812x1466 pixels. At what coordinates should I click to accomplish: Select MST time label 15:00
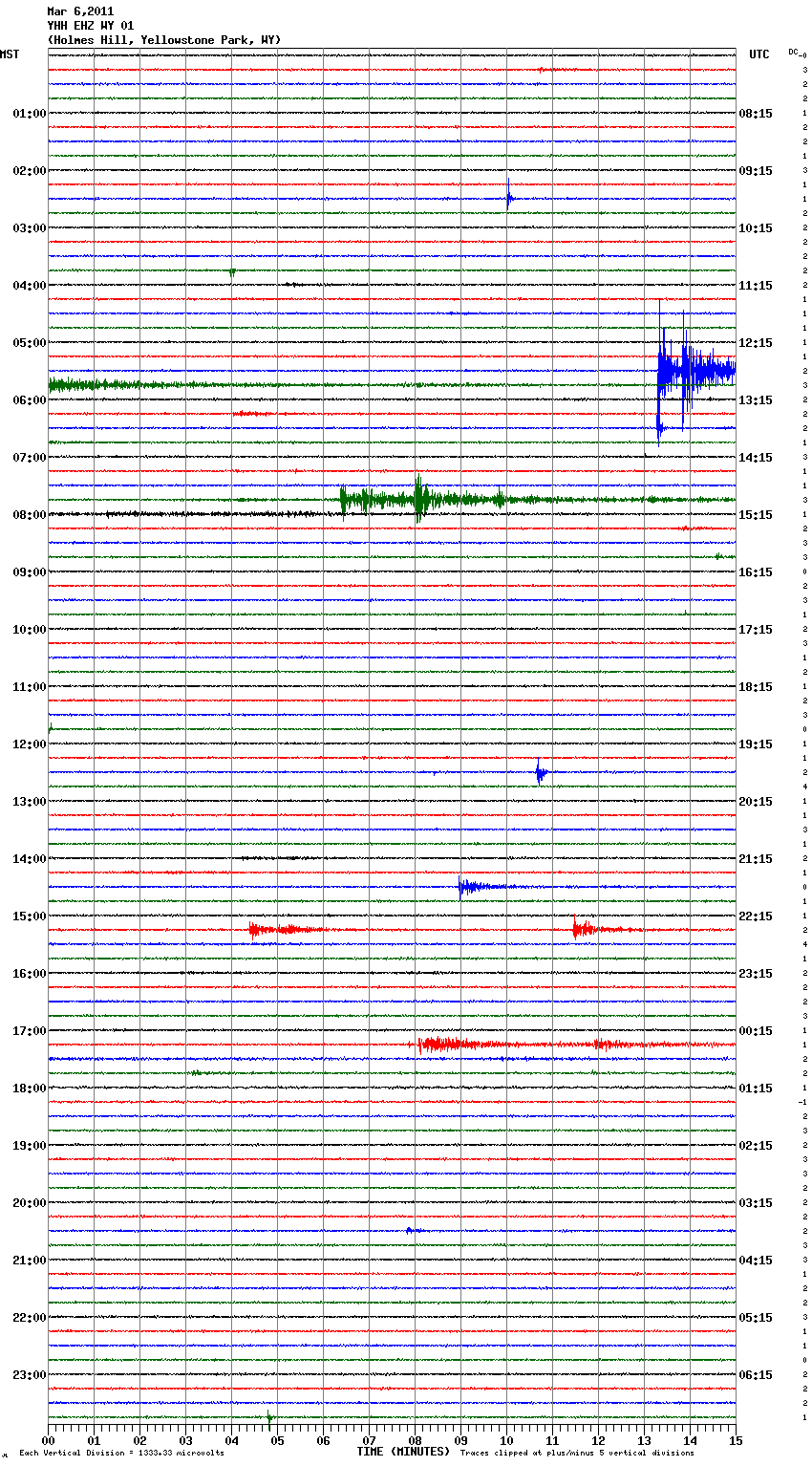tap(30, 916)
